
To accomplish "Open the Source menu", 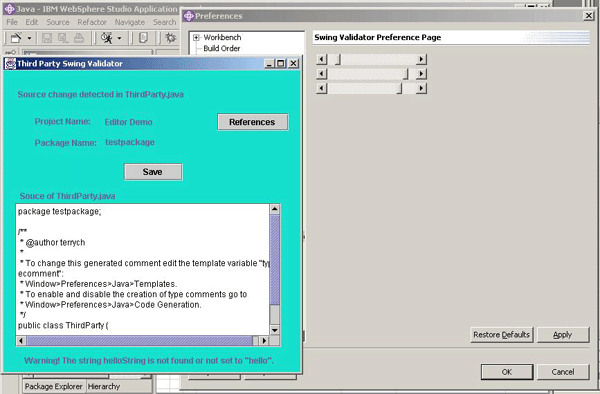I will (58, 22).
